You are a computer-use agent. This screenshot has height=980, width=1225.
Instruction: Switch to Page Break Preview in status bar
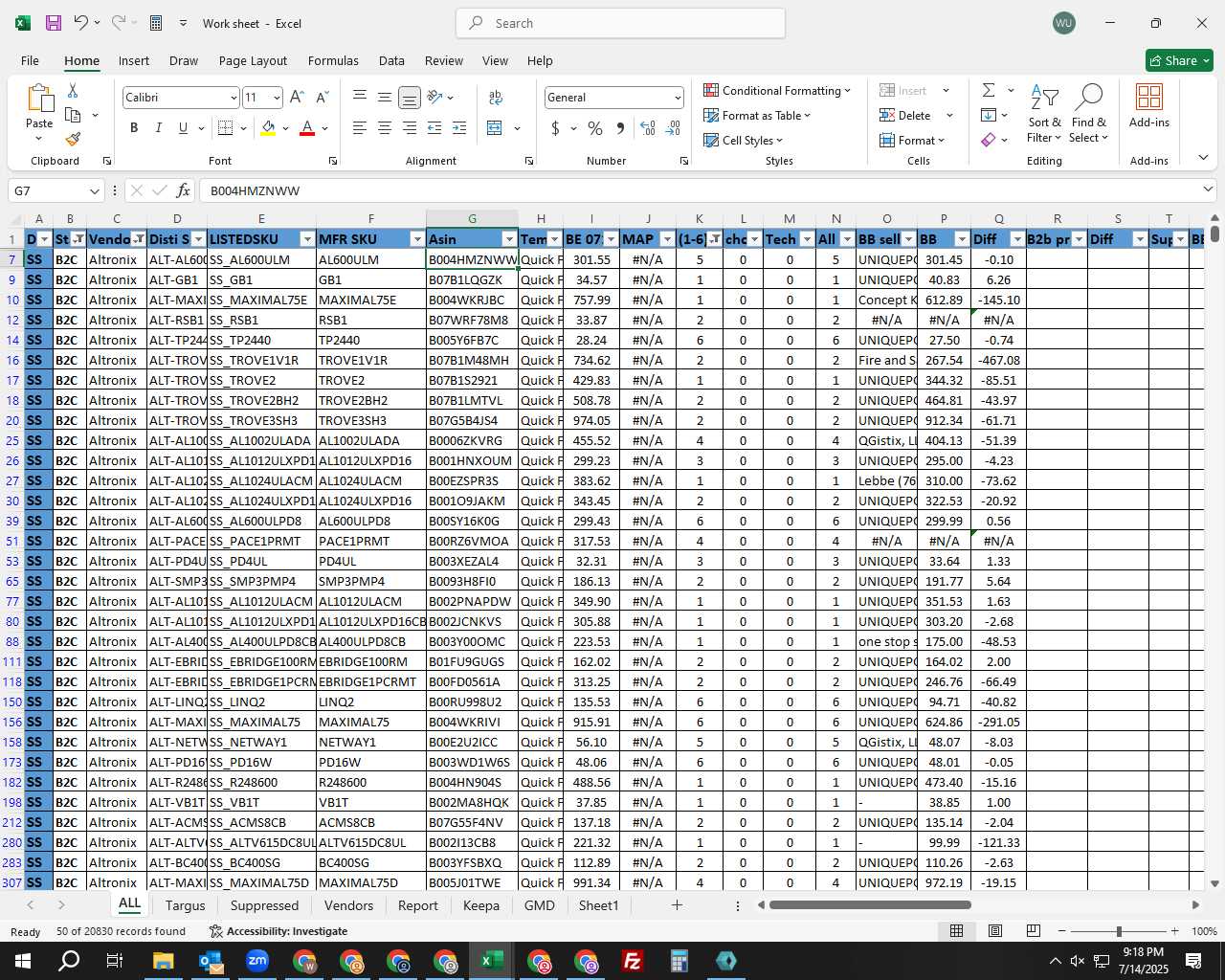1034,931
